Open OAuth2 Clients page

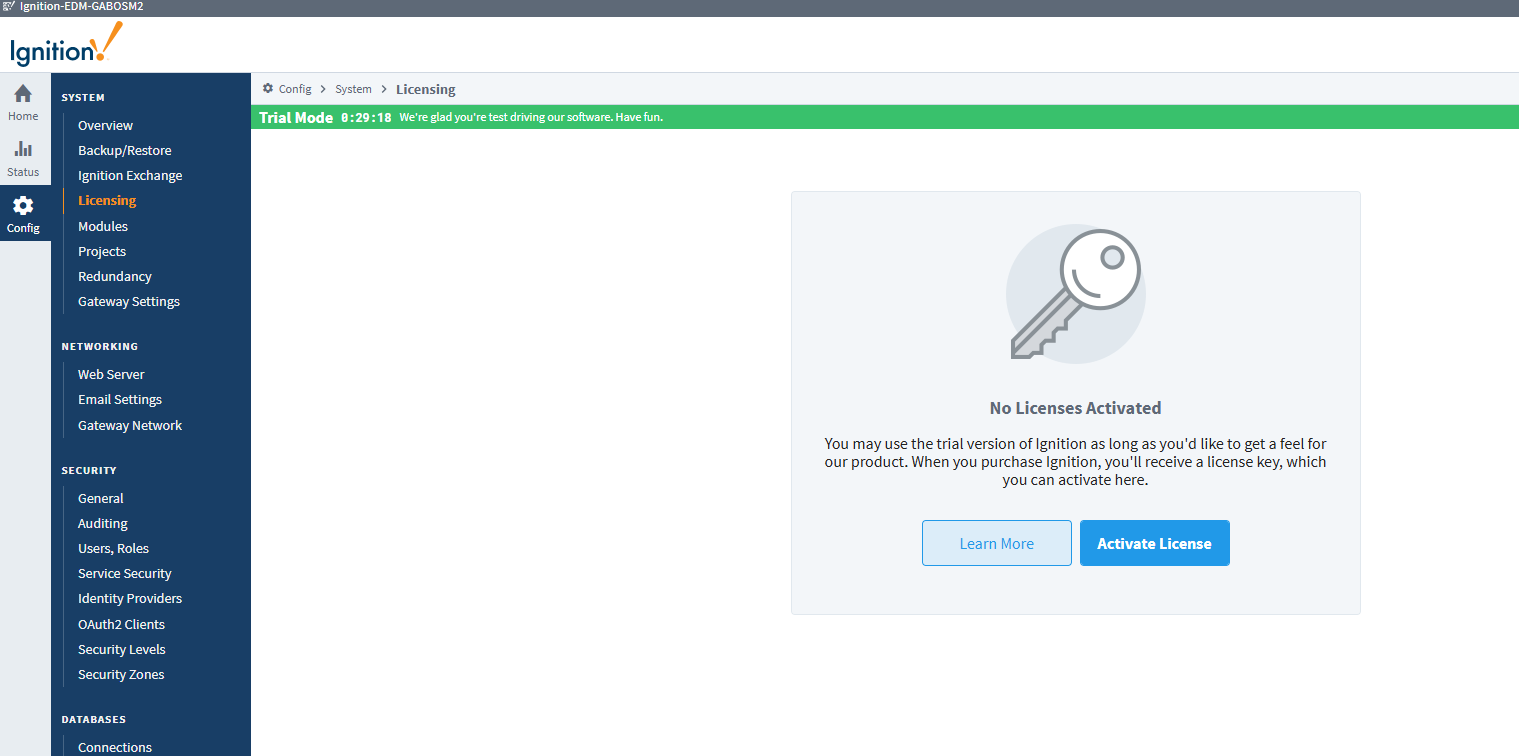point(121,624)
